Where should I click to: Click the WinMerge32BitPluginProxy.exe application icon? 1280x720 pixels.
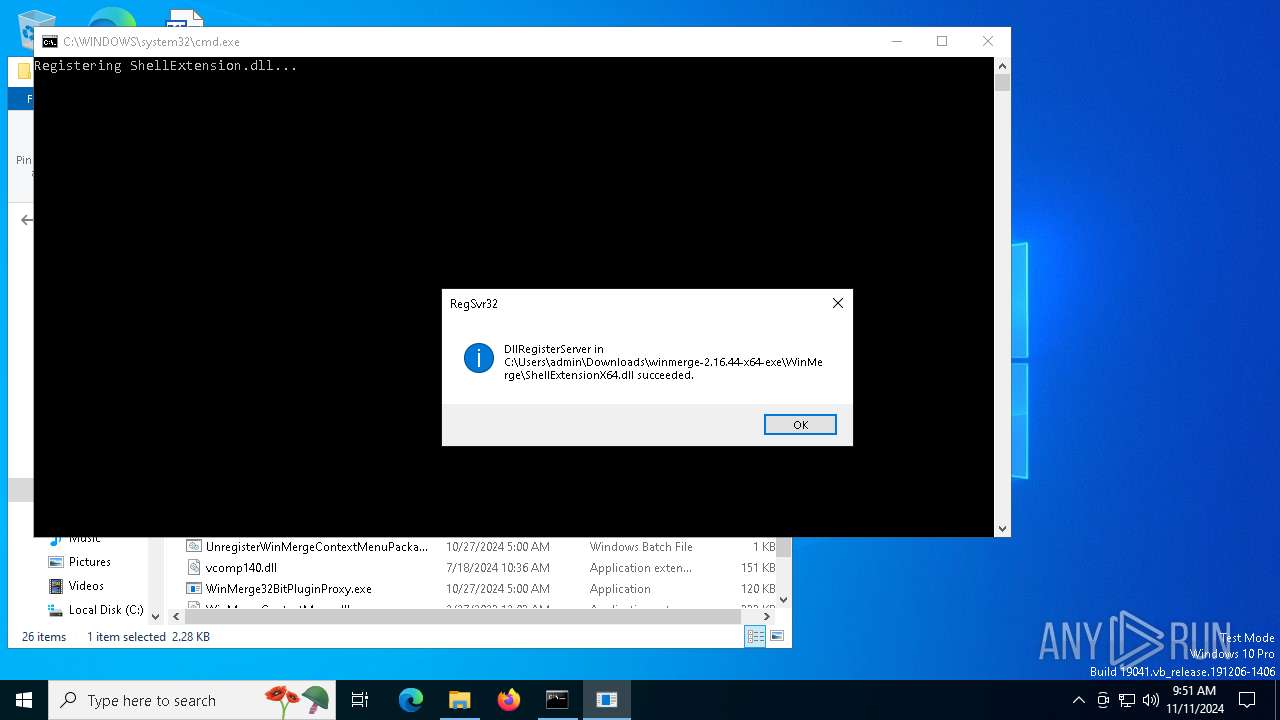coord(194,589)
